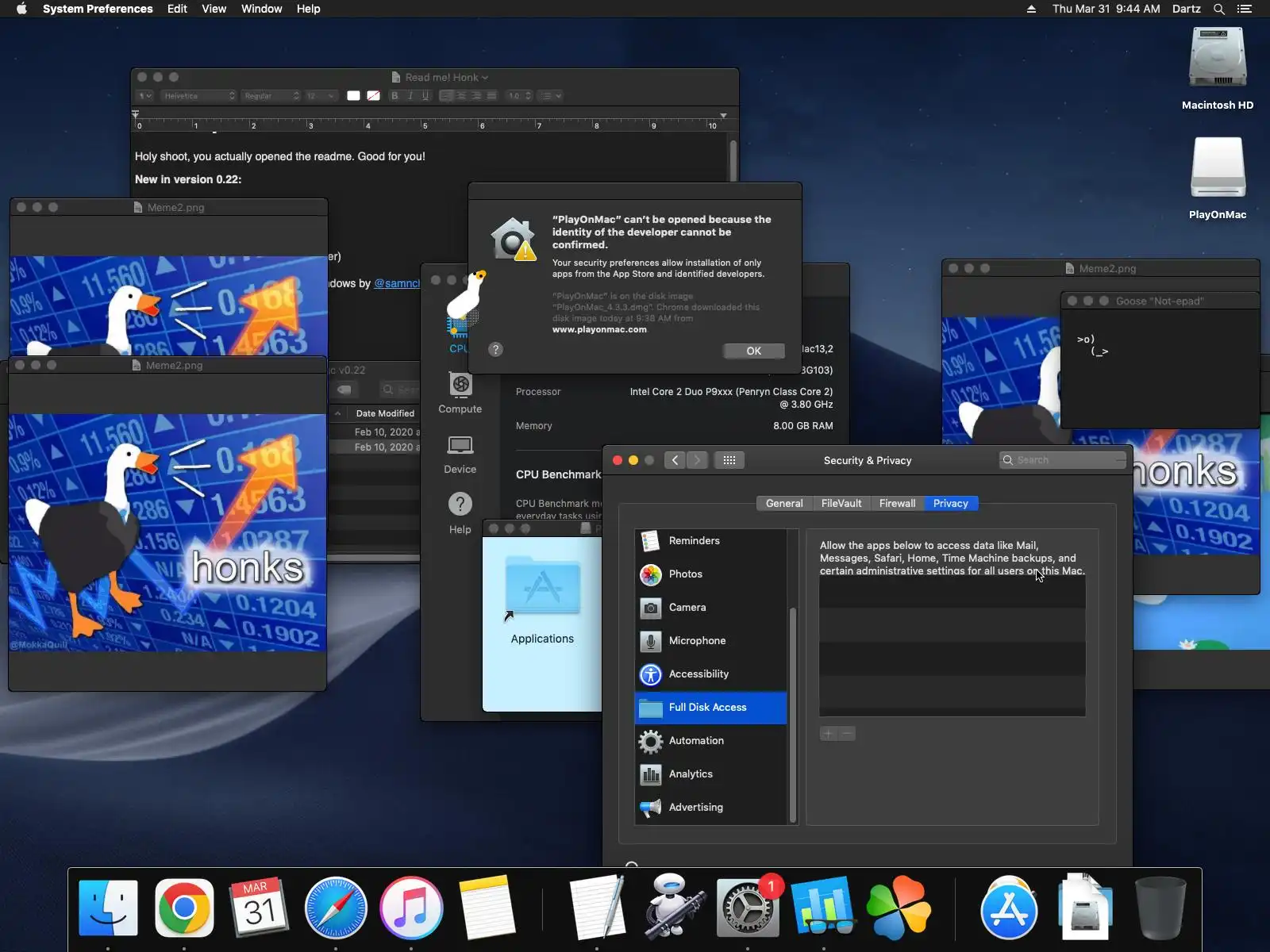Go back in System Preferences
Viewport: 1270px width, 952px height.
point(675,460)
